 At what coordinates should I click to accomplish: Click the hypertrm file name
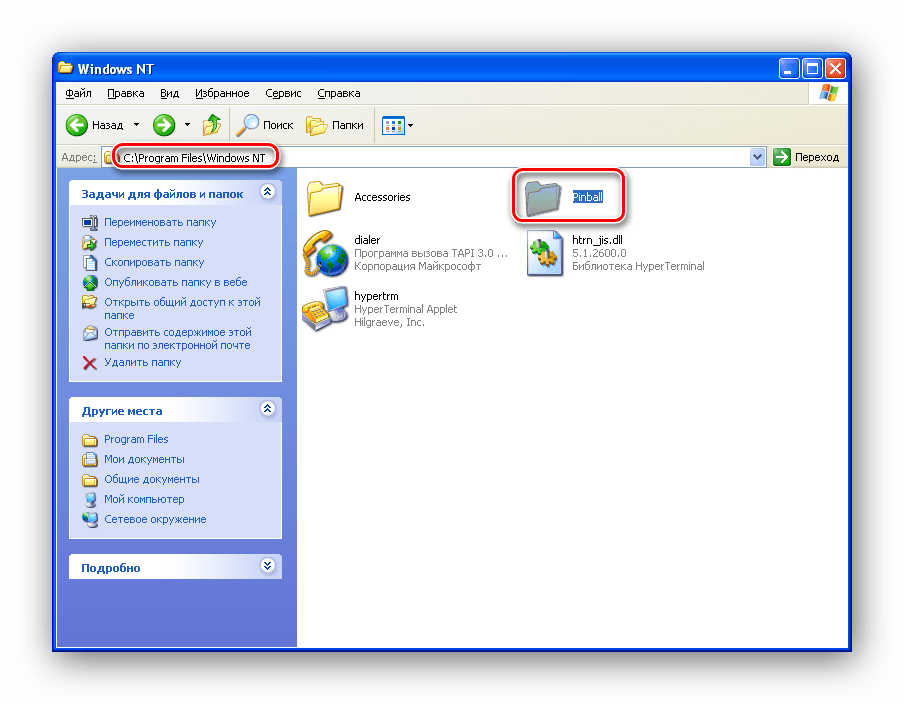[x=376, y=296]
